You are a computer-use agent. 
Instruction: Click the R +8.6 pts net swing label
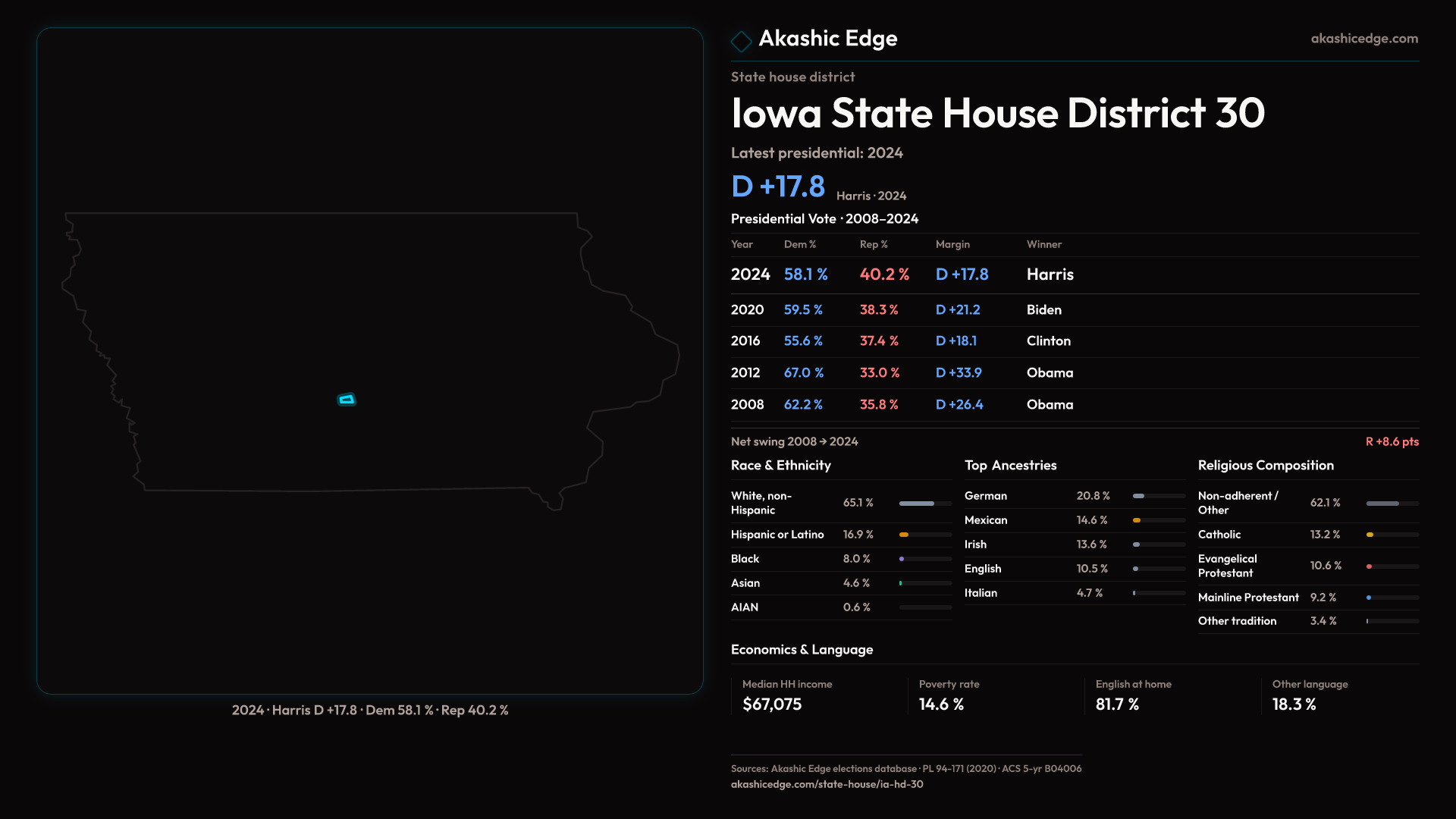pos(1392,441)
